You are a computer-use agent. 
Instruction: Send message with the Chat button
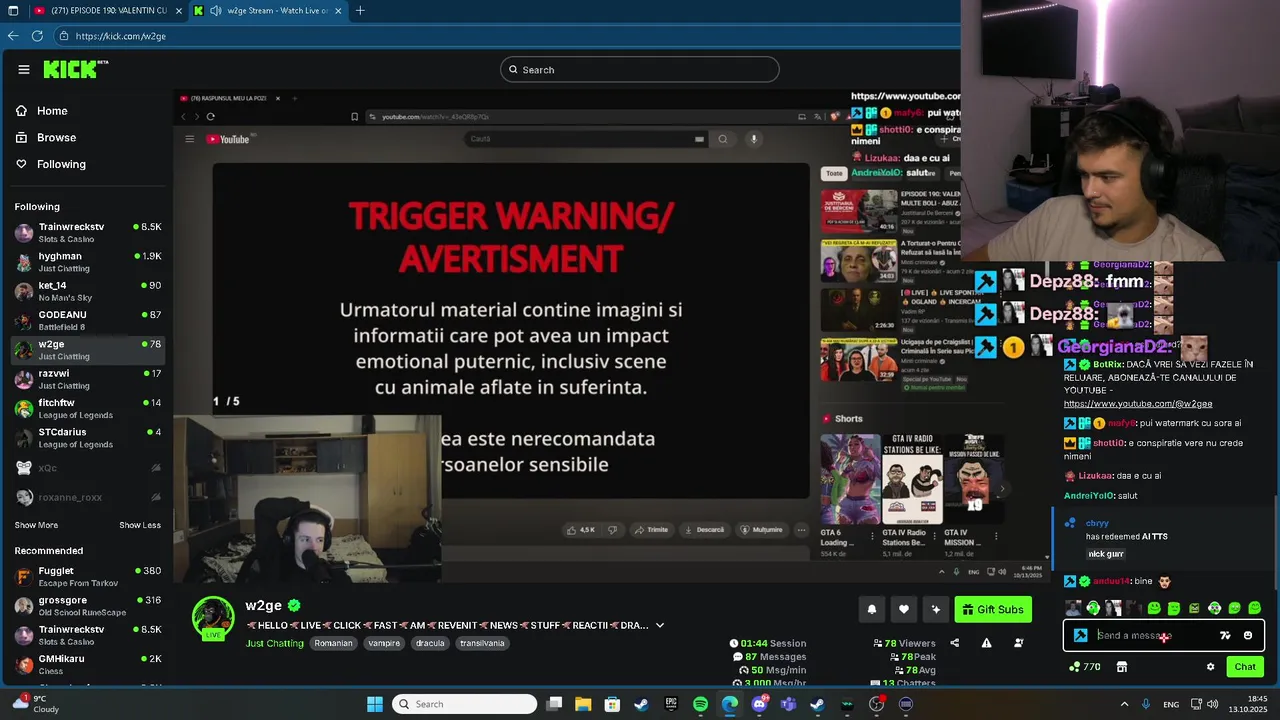pyautogui.click(x=1245, y=667)
